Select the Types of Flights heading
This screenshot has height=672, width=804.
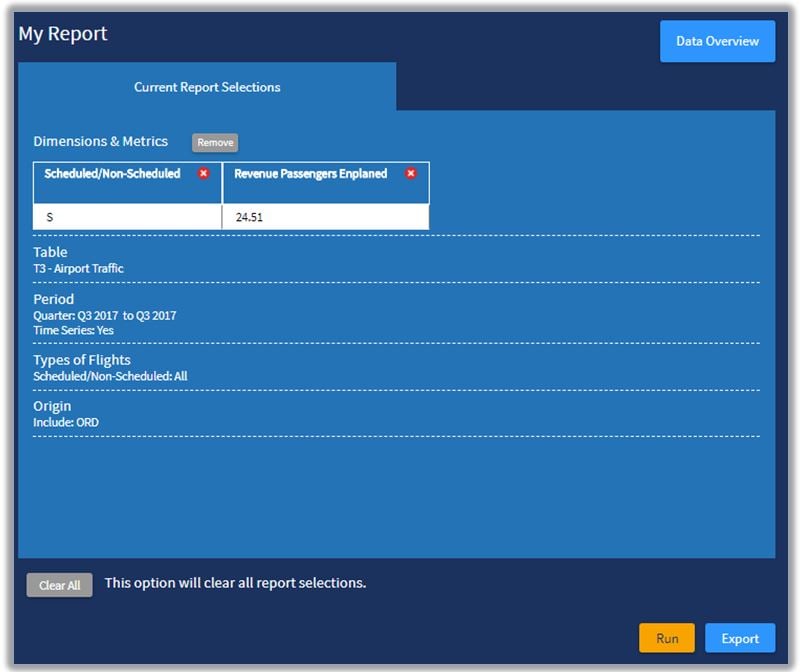tap(81, 360)
